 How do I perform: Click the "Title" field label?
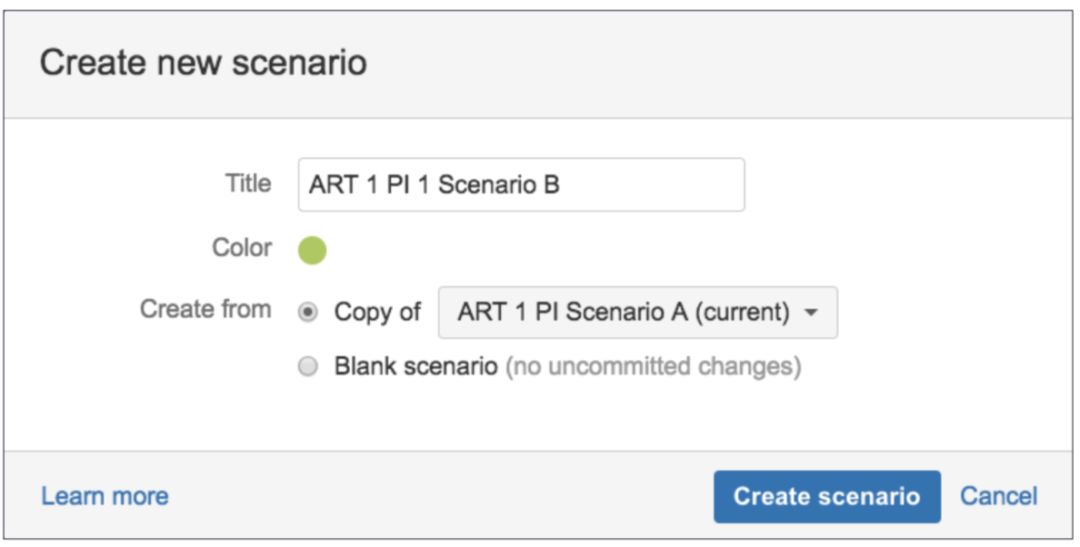(x=248, y=184)
